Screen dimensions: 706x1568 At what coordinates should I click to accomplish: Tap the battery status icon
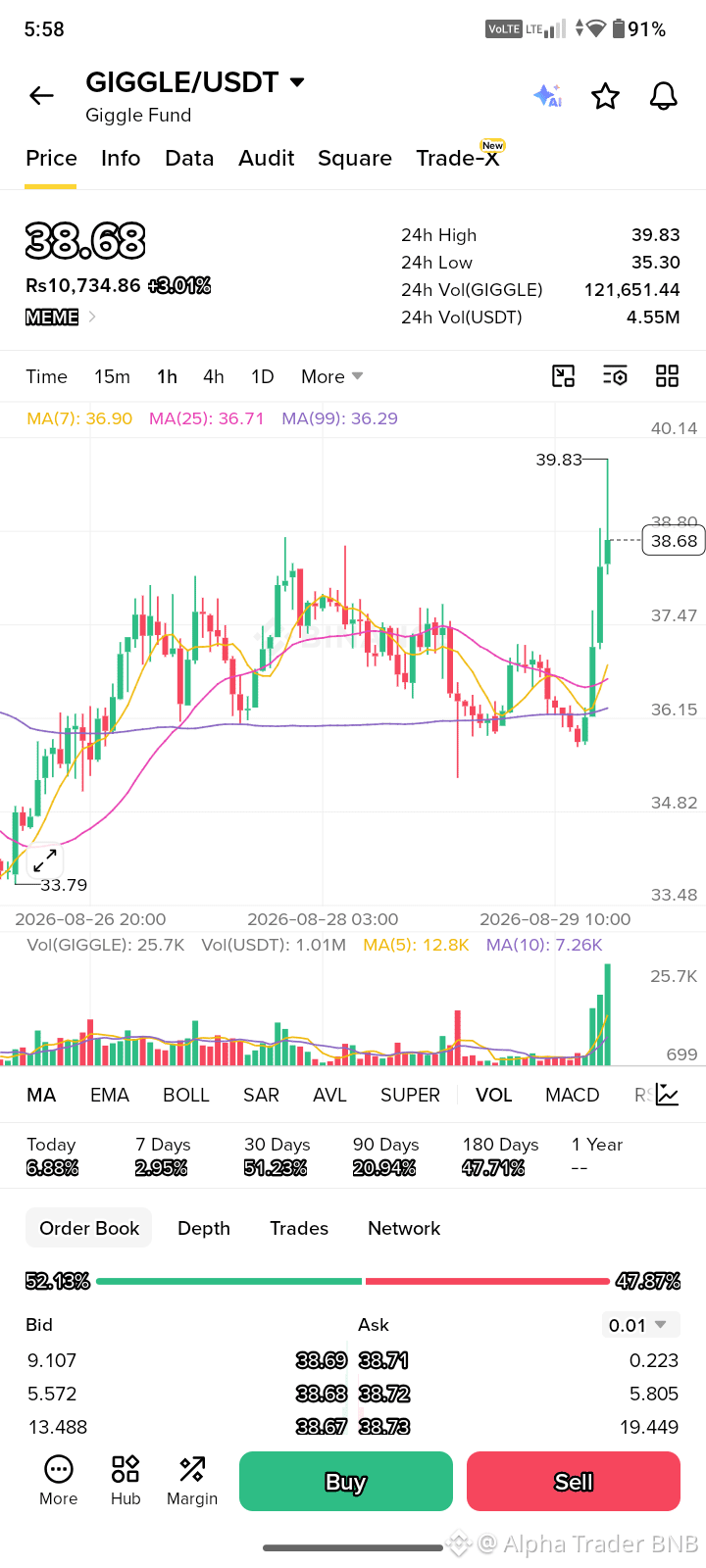[619, 29]
